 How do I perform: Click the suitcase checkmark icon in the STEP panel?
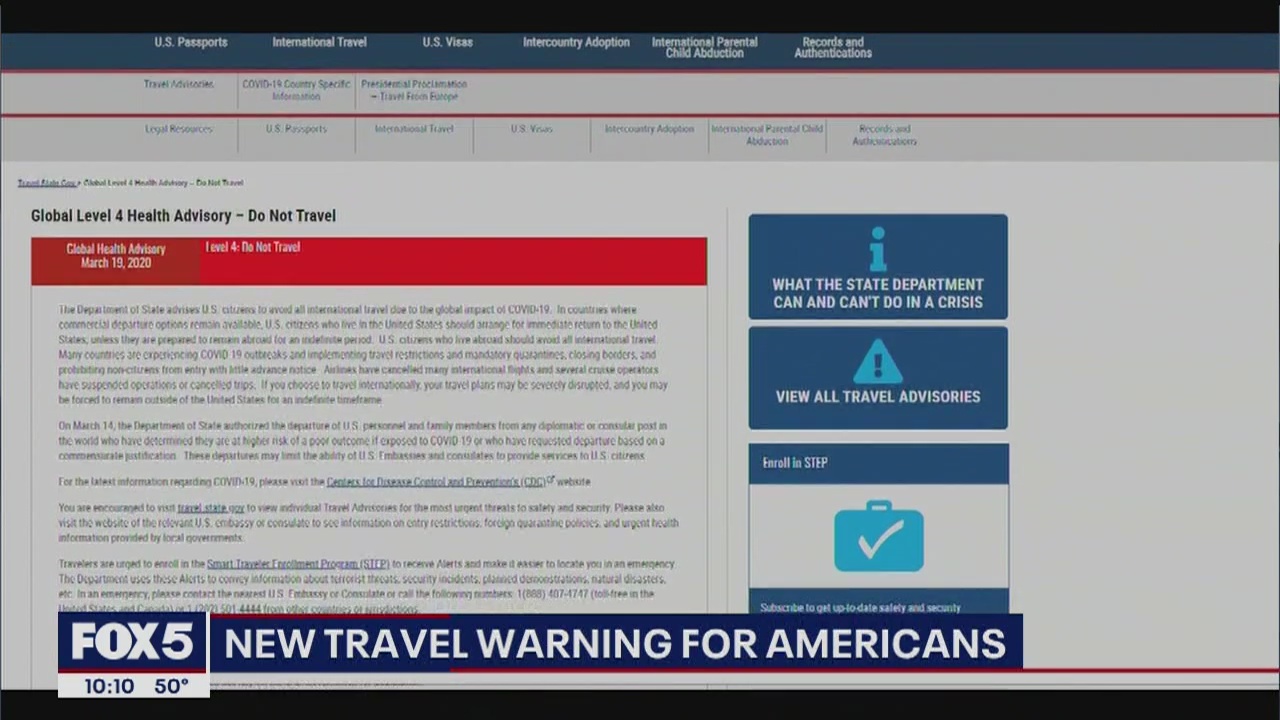tap(877, 537)
